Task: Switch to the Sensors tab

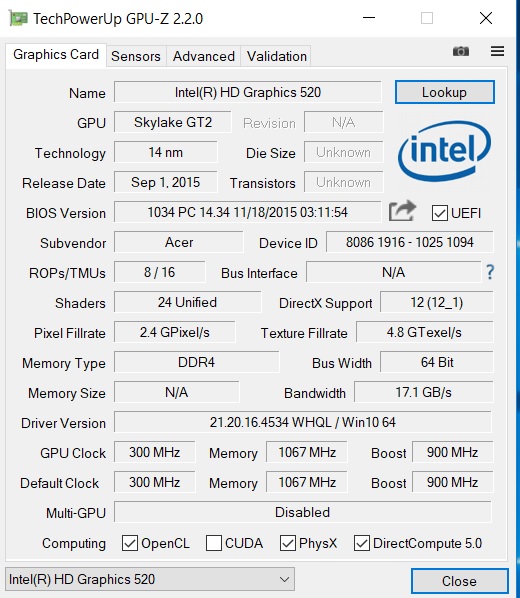Action: (x=136, y=56)
